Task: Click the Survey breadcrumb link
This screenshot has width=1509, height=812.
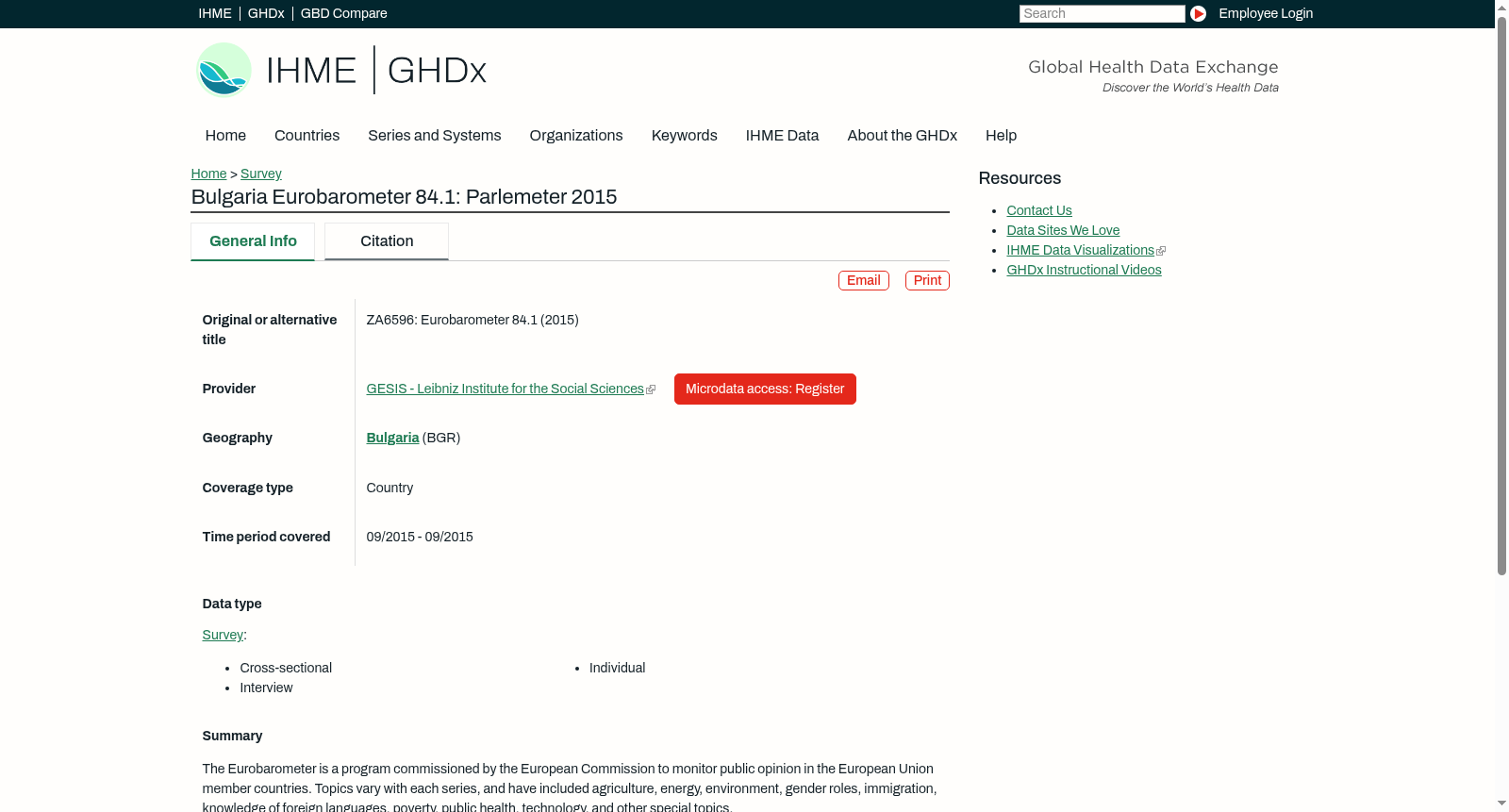Action: point(261,174)
